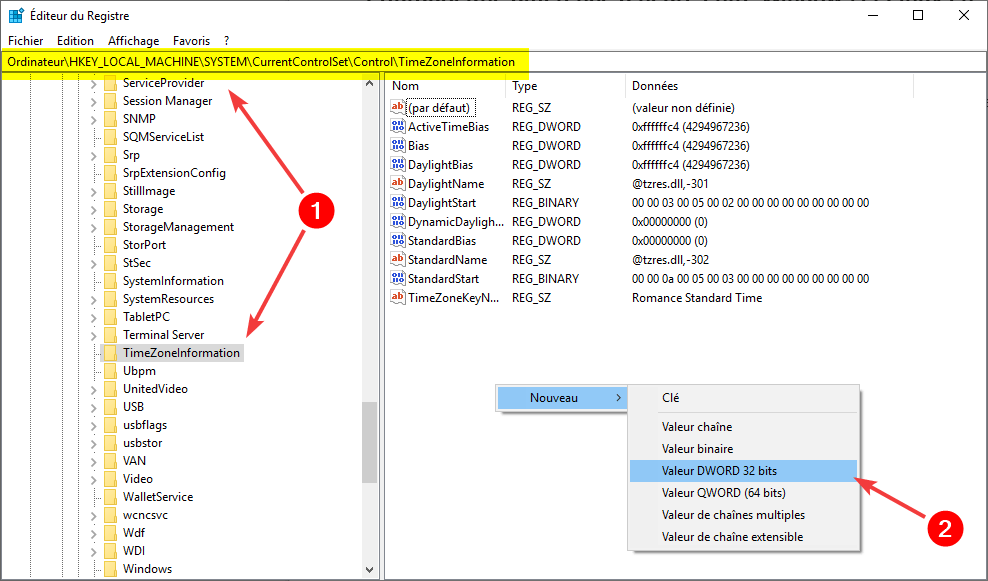The width and height of the screenshot is (988, 581).
Task: Click the Windows folder icon
Action: (110, 569)
